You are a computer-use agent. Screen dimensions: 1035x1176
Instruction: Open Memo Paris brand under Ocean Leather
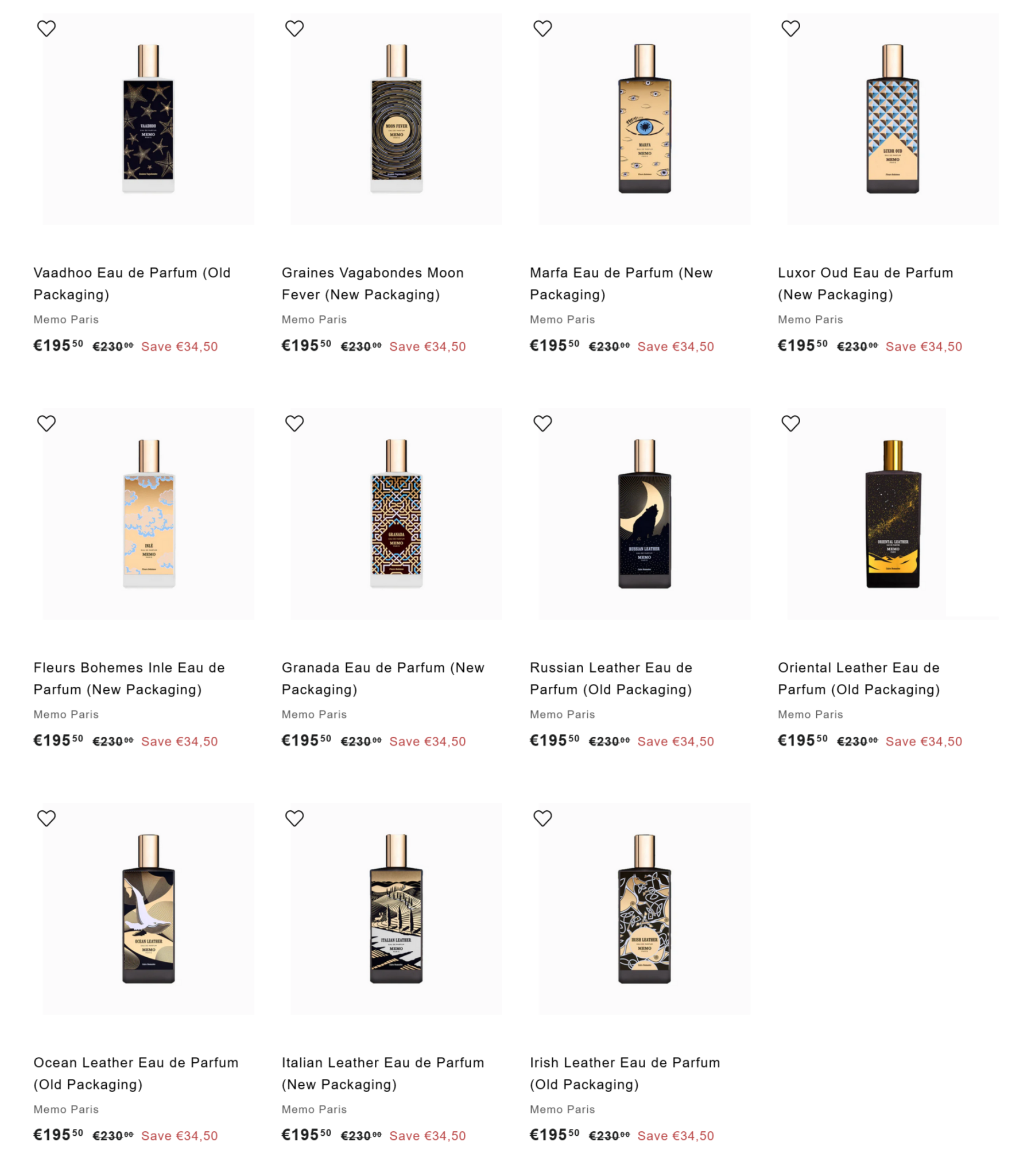[x=66, y=1109]
